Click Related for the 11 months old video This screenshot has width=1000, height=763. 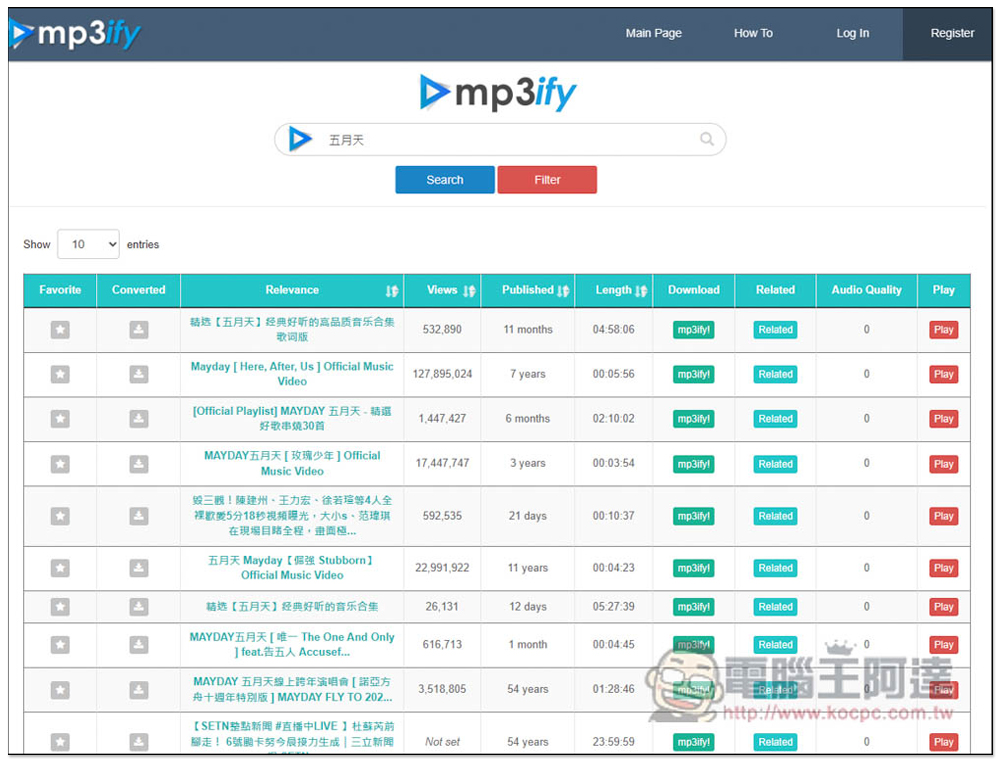click(x=775, y=330)
